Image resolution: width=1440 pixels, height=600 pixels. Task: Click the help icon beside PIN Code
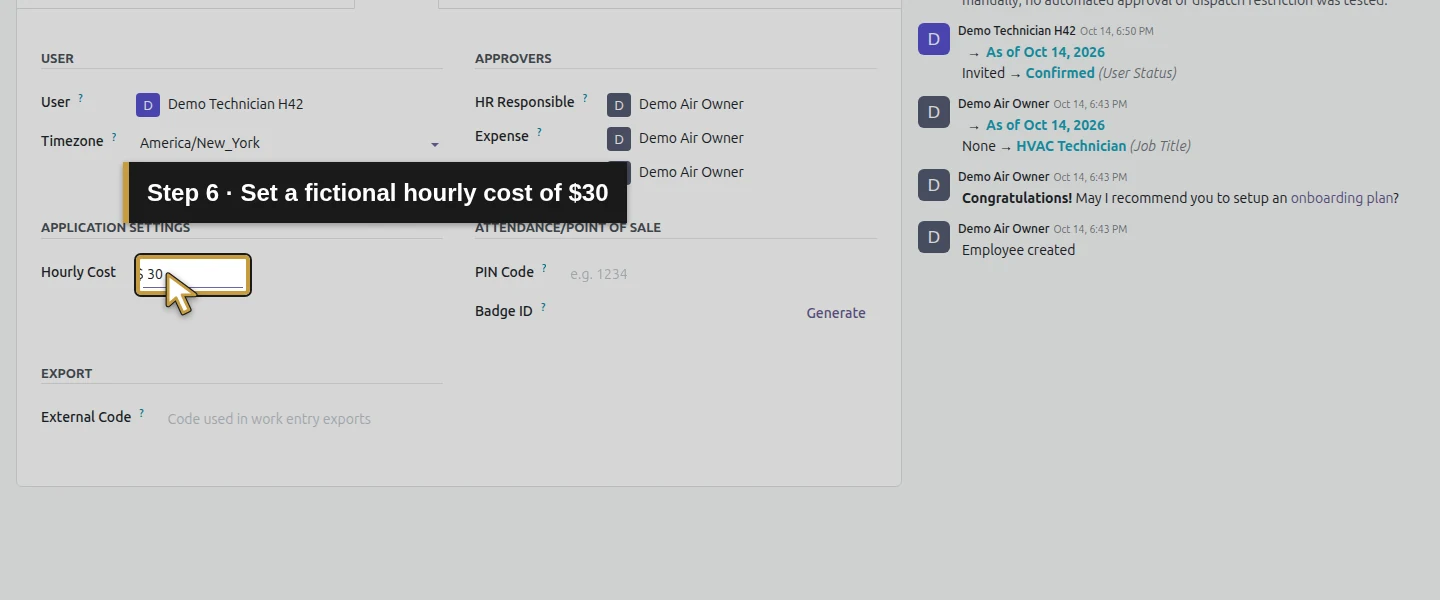point(544,268)
